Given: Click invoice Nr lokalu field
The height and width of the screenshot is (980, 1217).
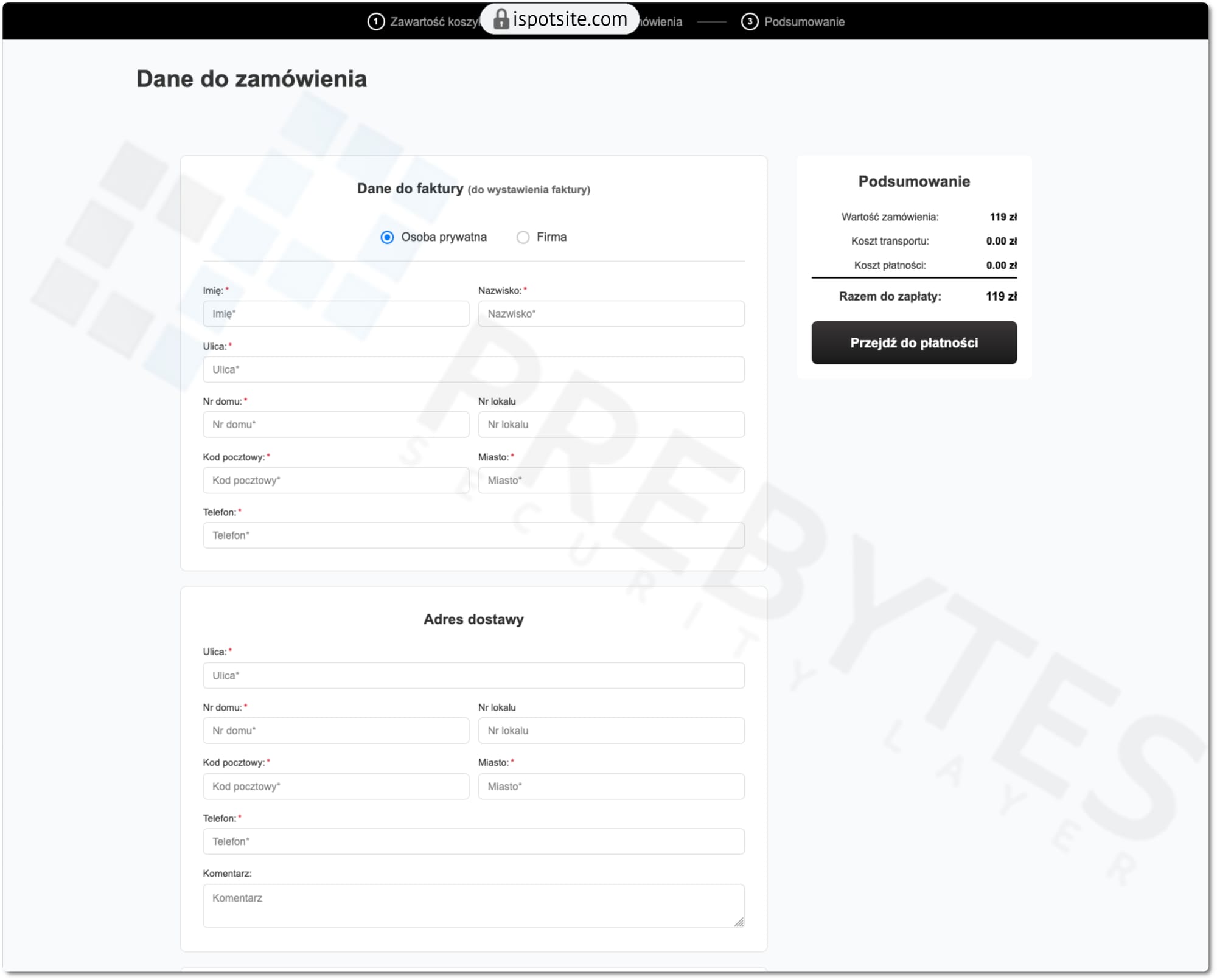Looking at the screenshot, I should pos(611,425).
